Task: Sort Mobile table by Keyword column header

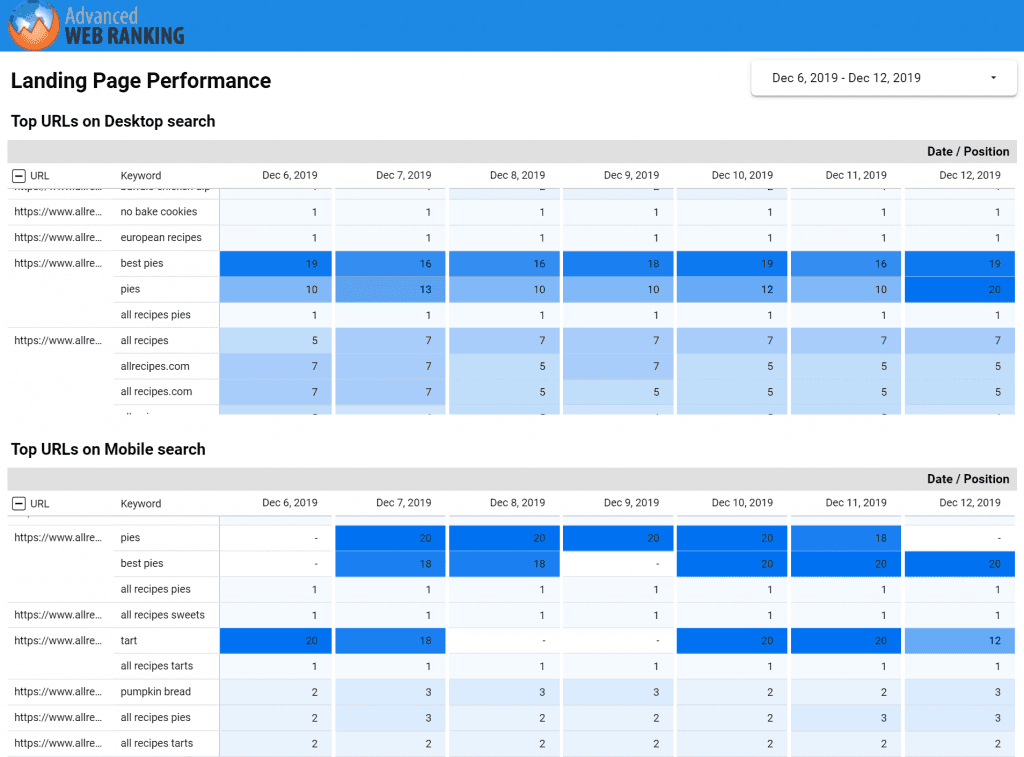Action: pos(140,504)
